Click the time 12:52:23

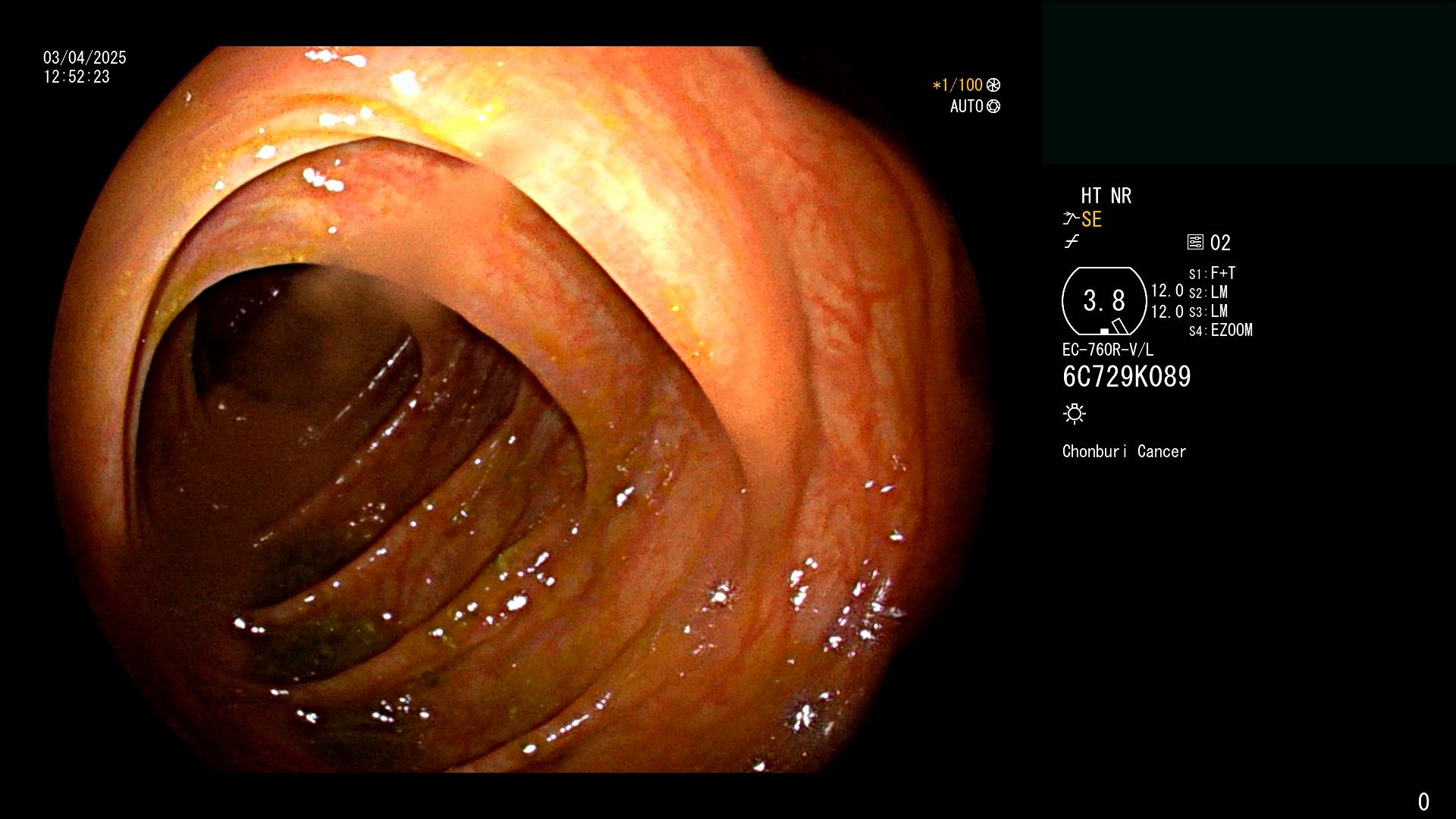pyautogui.click(x=77, y=77)
